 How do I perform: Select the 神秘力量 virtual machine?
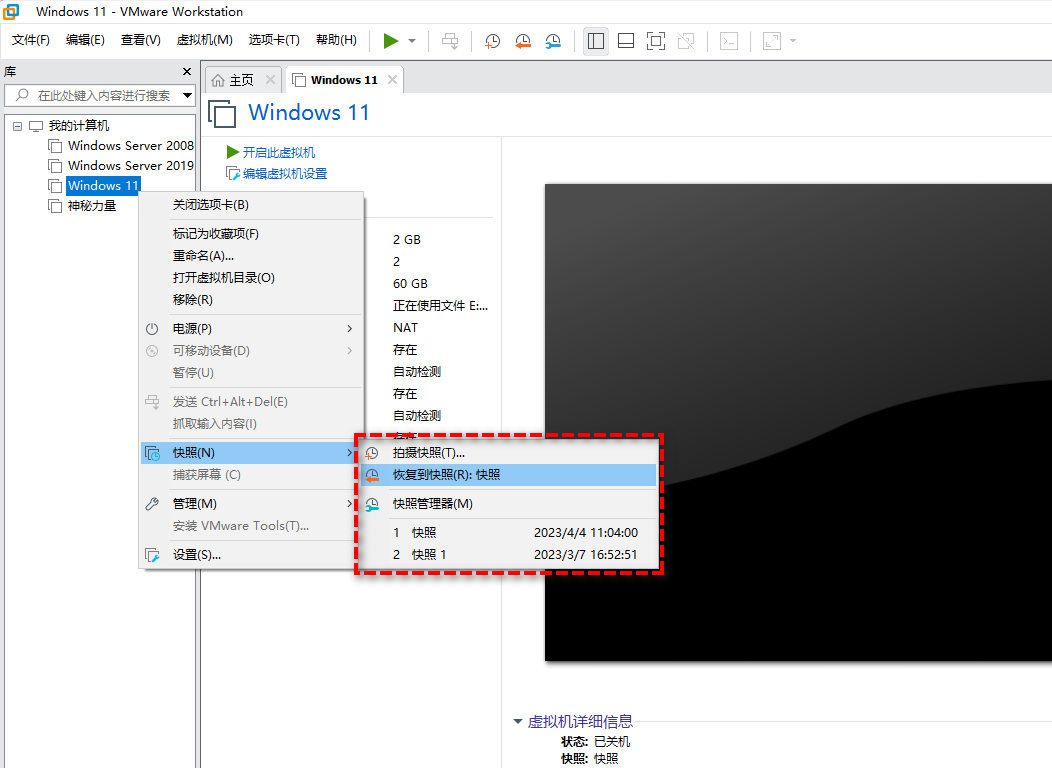(x=92, y=206)
